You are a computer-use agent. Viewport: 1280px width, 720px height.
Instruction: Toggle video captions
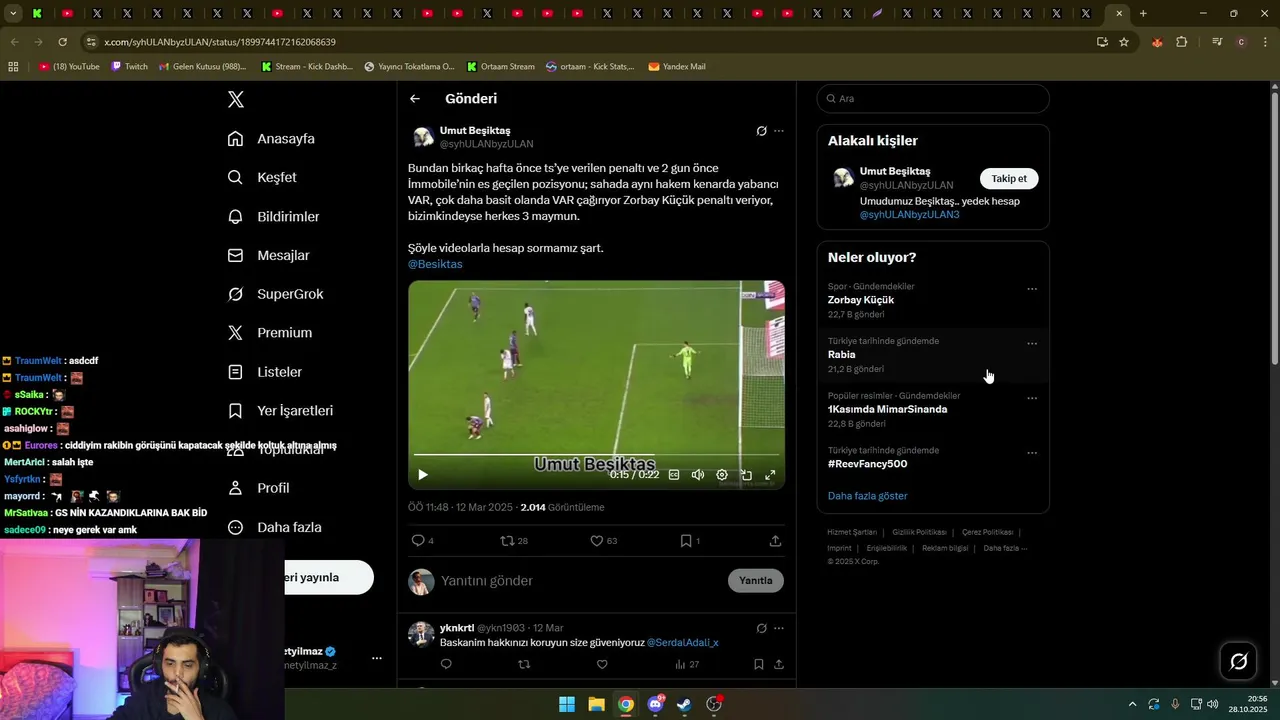click(x=674, y=475)
